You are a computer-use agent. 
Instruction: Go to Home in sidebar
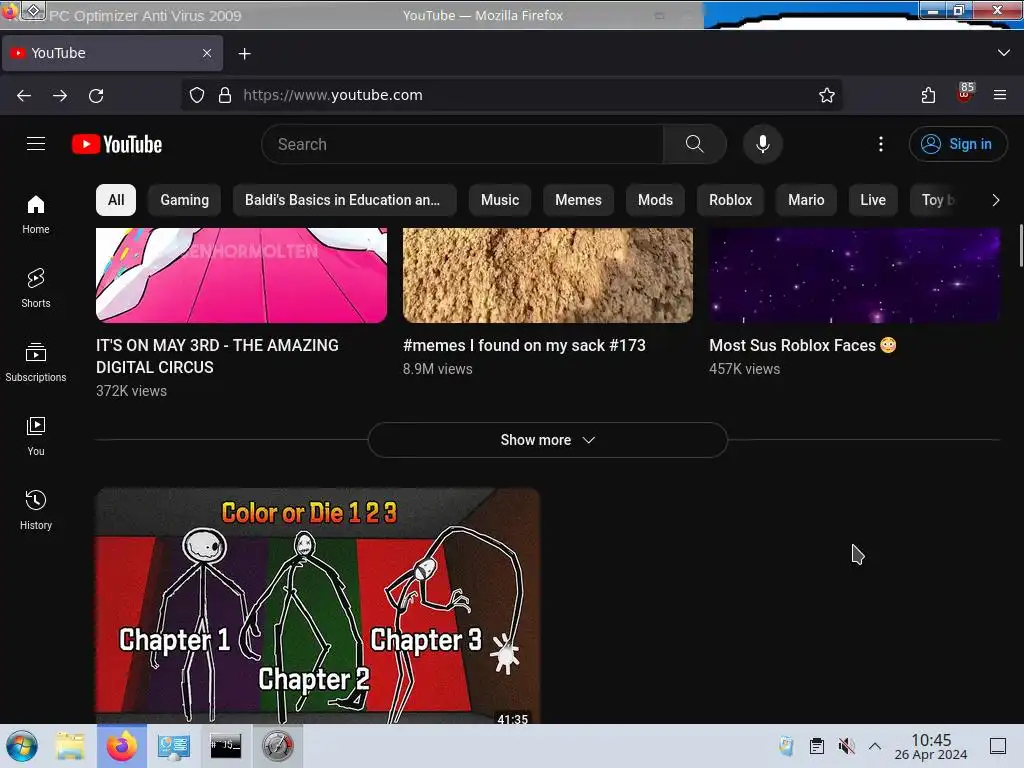[36, 214]
